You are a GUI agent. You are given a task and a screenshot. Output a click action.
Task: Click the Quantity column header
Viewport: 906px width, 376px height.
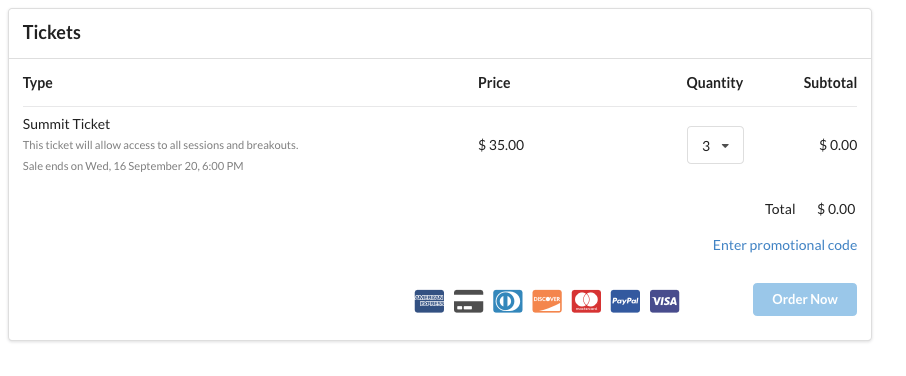(x=715, y=83)
